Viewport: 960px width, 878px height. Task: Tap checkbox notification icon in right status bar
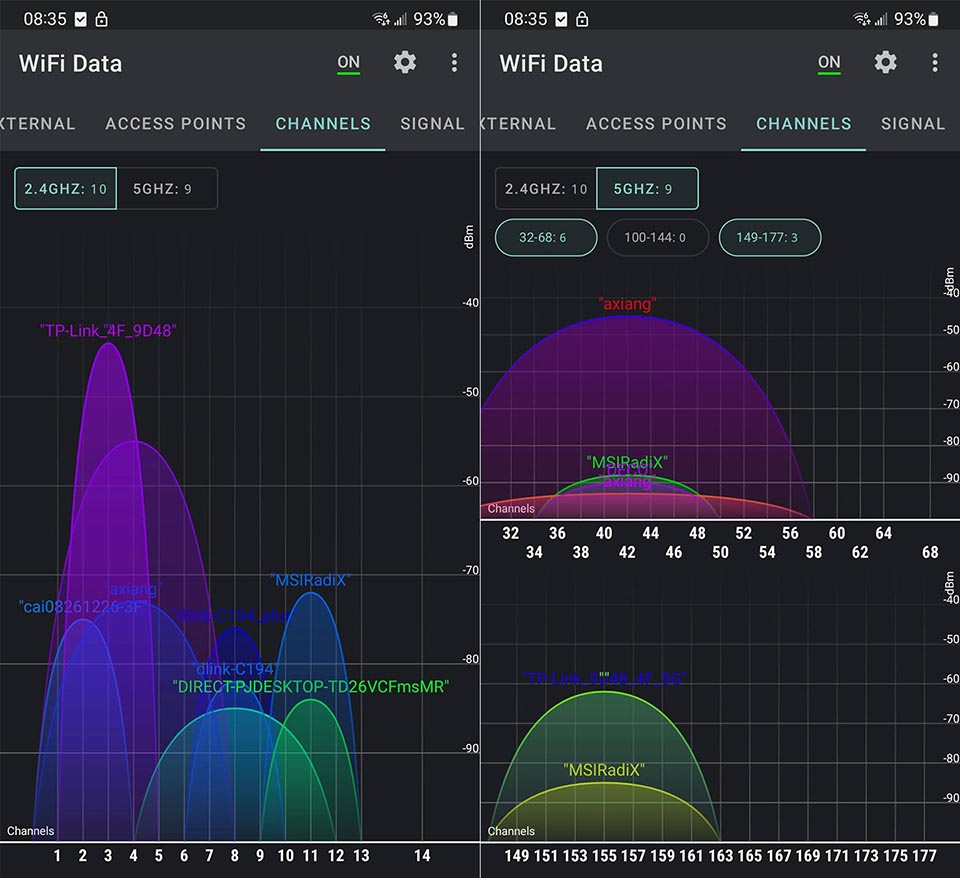coord(560,19)
